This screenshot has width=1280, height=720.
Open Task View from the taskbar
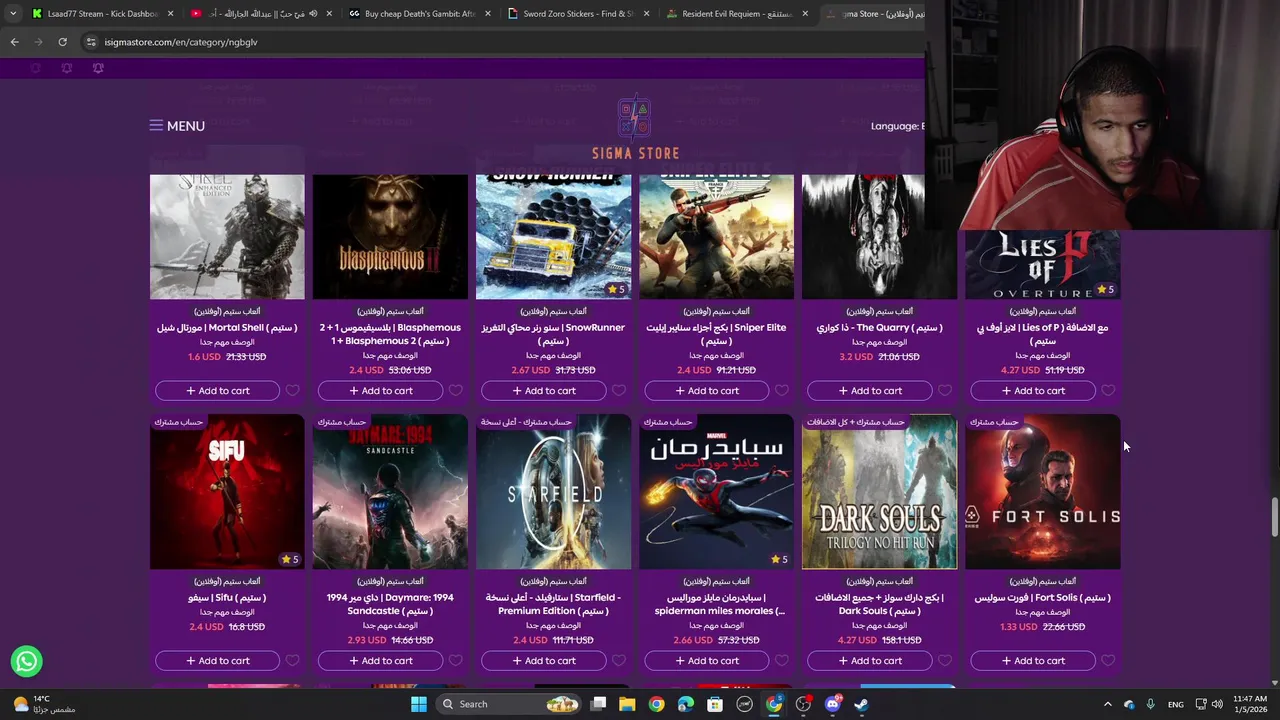(x=598, y=704)
